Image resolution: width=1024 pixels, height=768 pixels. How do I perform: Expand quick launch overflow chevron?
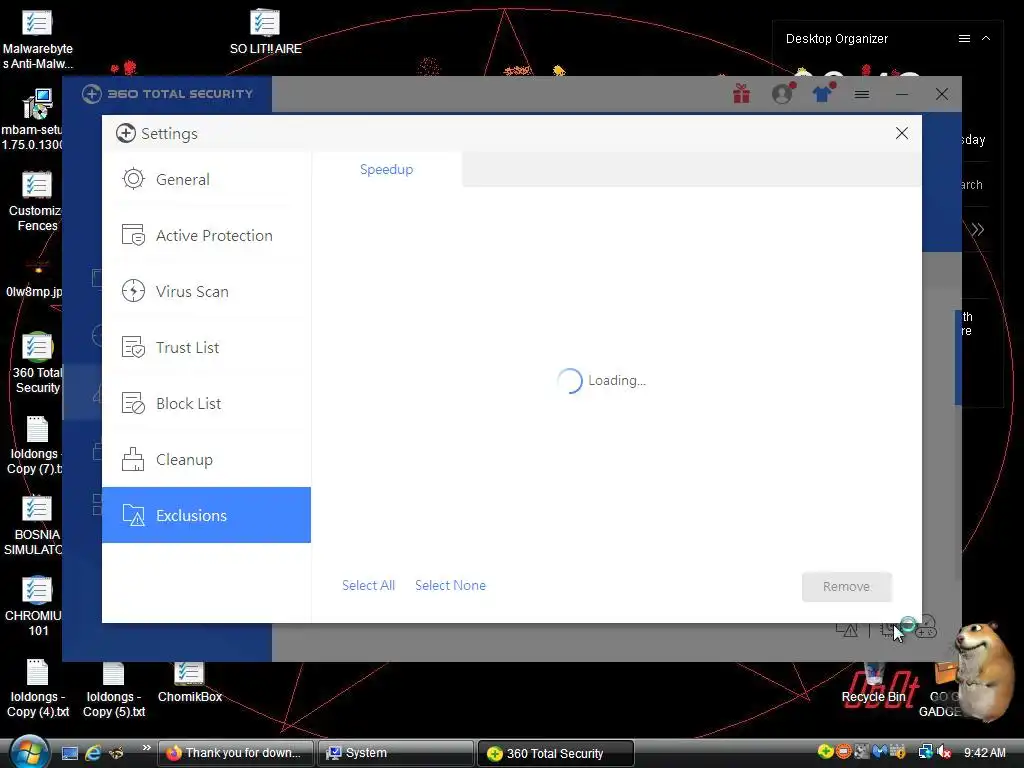(x=146, y=747)
